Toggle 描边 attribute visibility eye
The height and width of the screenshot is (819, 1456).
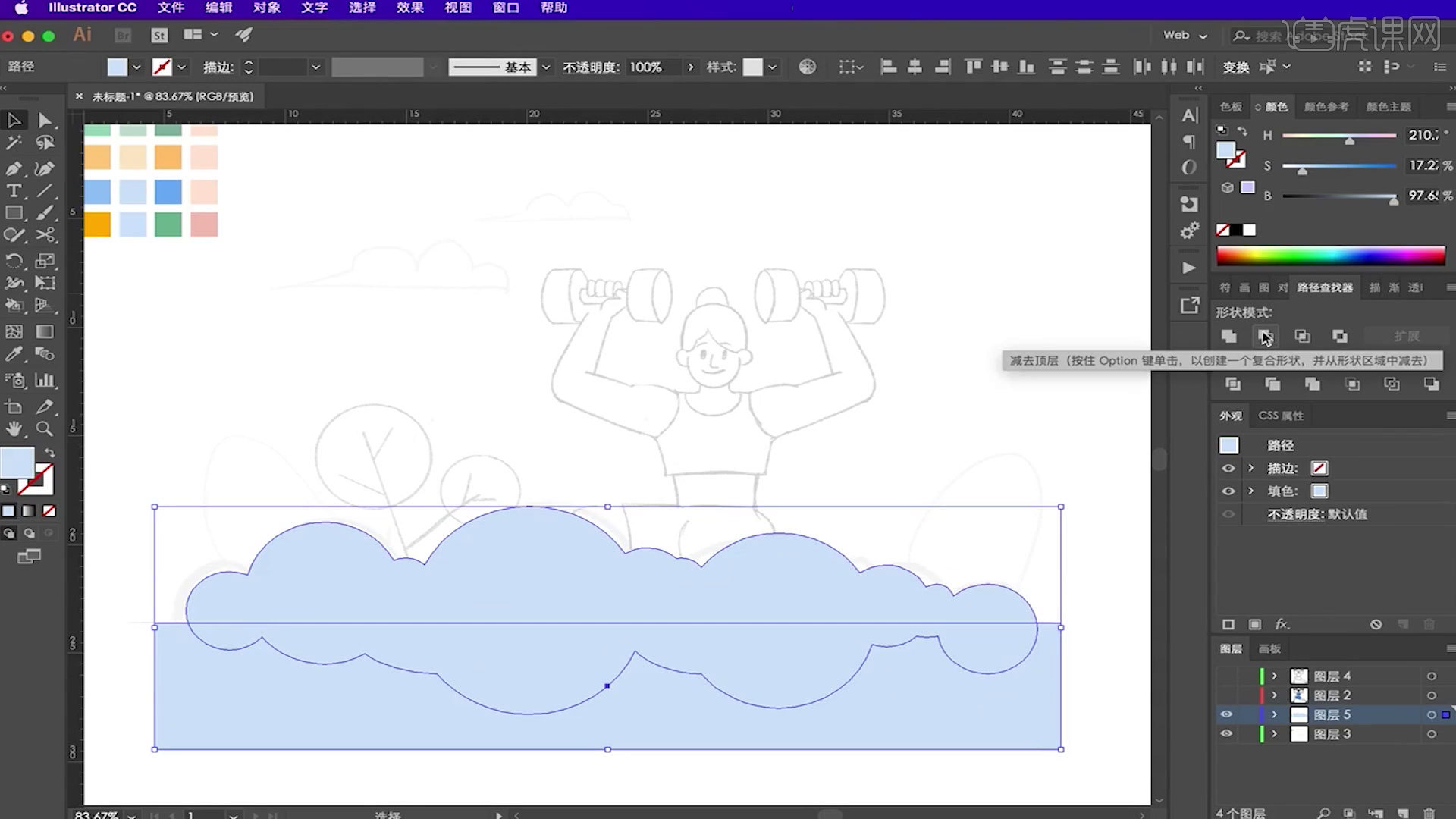(1228, 469)
